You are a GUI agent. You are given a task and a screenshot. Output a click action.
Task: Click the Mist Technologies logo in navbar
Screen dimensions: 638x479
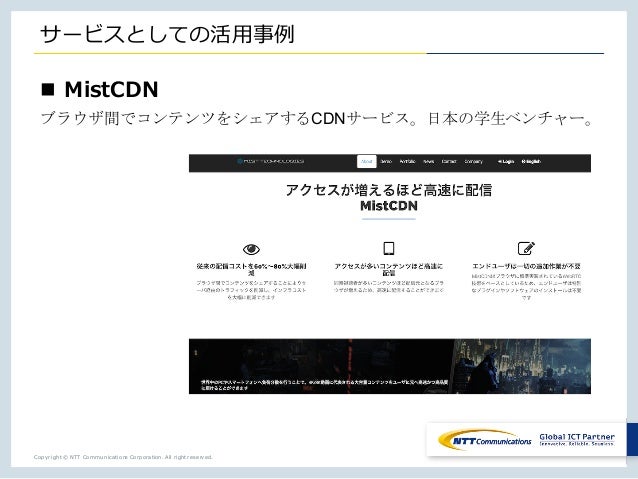(x=271, y=161)
